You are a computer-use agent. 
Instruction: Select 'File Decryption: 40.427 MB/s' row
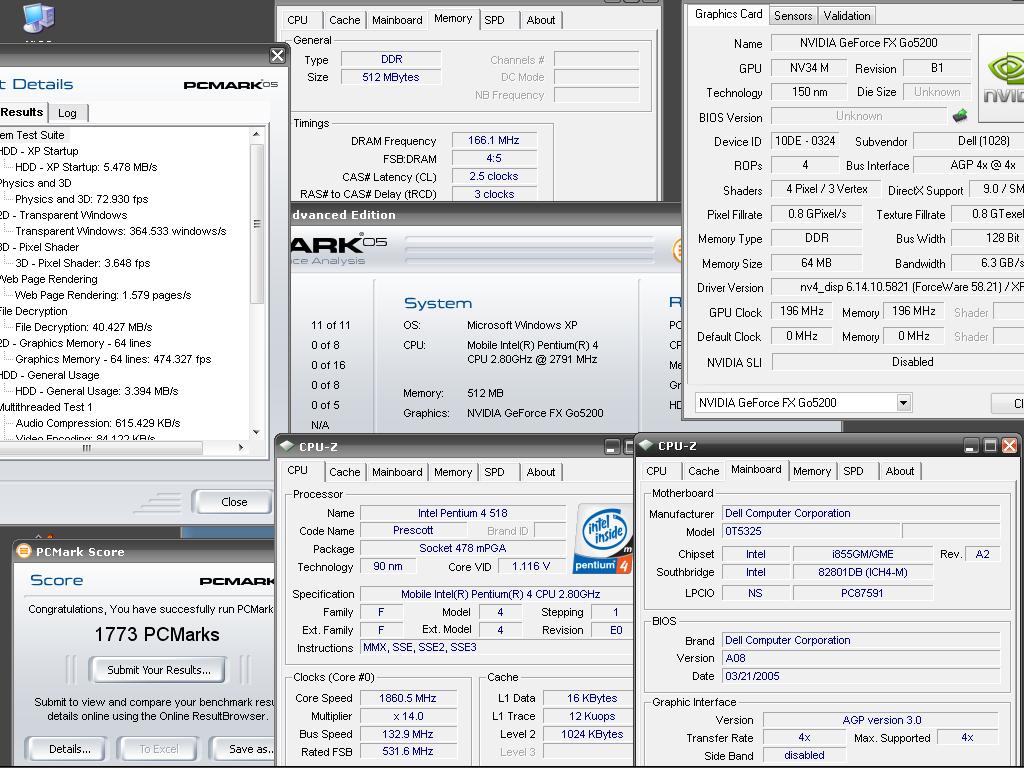[x=84, y=327]
